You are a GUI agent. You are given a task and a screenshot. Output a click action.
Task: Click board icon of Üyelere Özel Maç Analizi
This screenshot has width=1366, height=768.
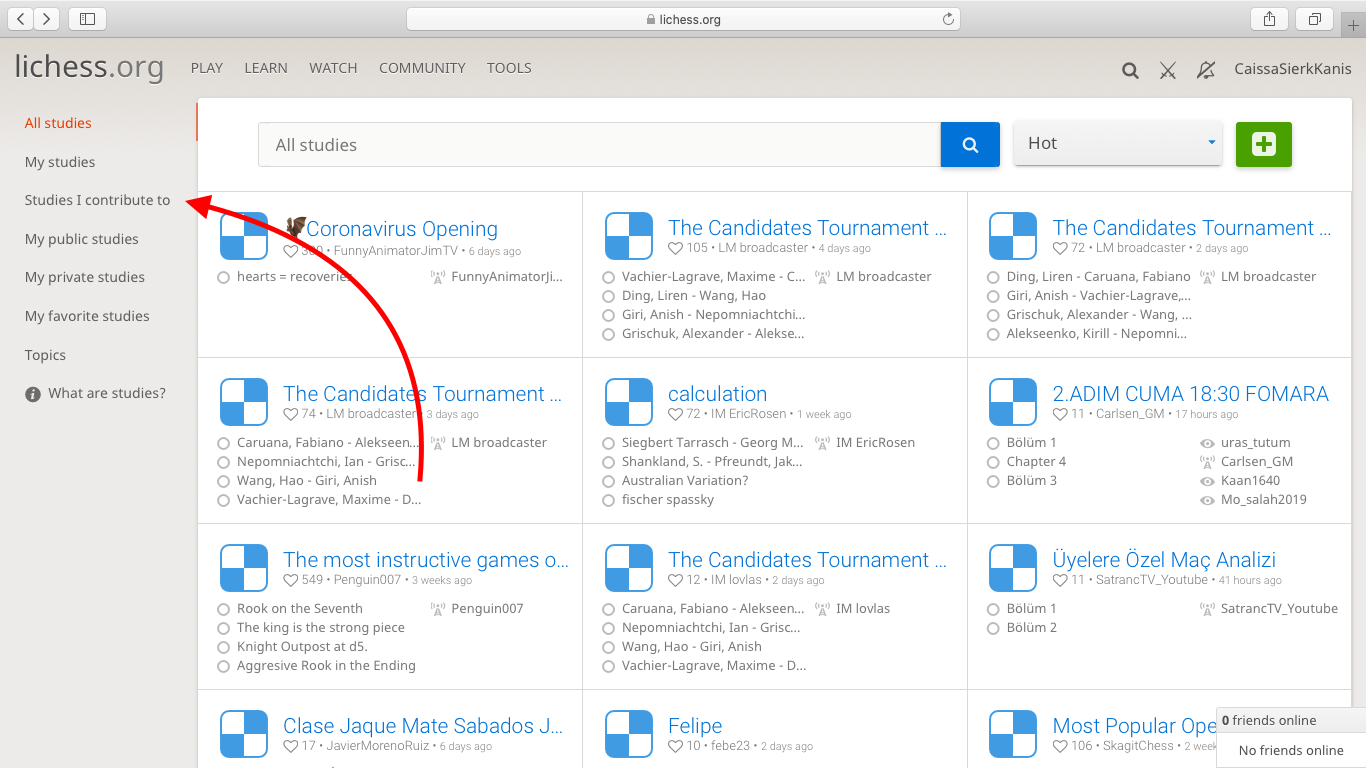(1013, 568)
